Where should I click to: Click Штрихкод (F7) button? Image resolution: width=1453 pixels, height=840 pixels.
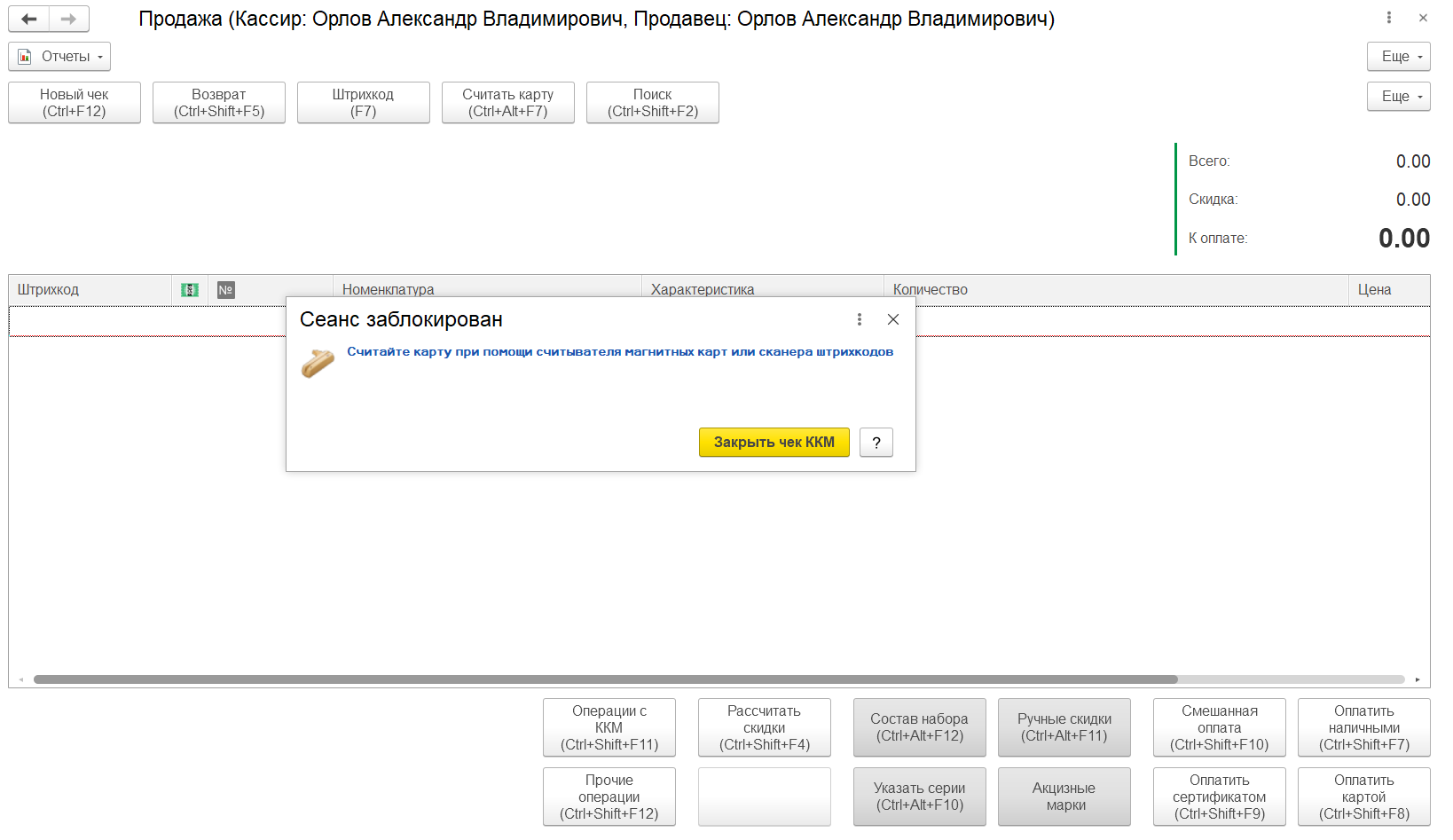click(364, 103)
